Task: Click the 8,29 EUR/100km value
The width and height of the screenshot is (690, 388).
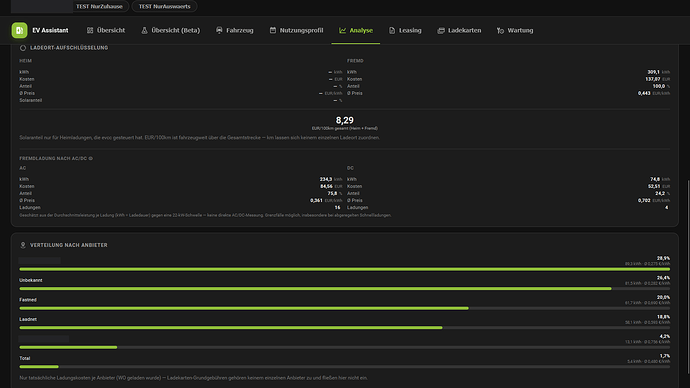Action: (x=345, y=120)
